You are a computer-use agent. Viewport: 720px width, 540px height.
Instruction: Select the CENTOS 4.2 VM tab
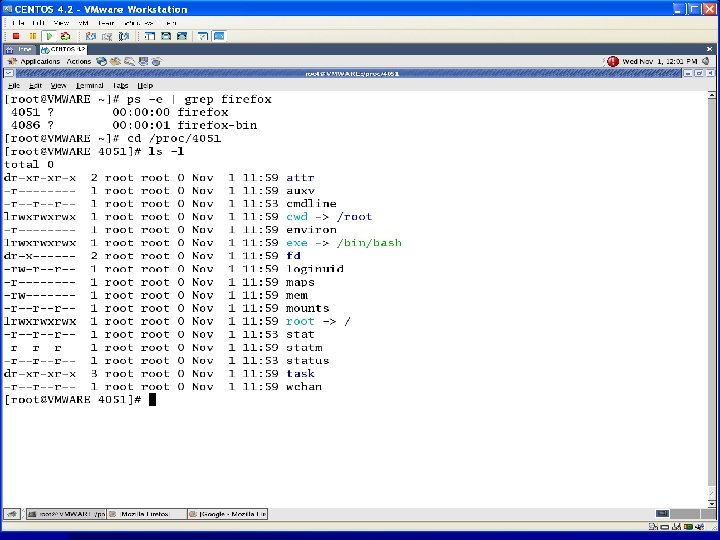coord(63,49)
